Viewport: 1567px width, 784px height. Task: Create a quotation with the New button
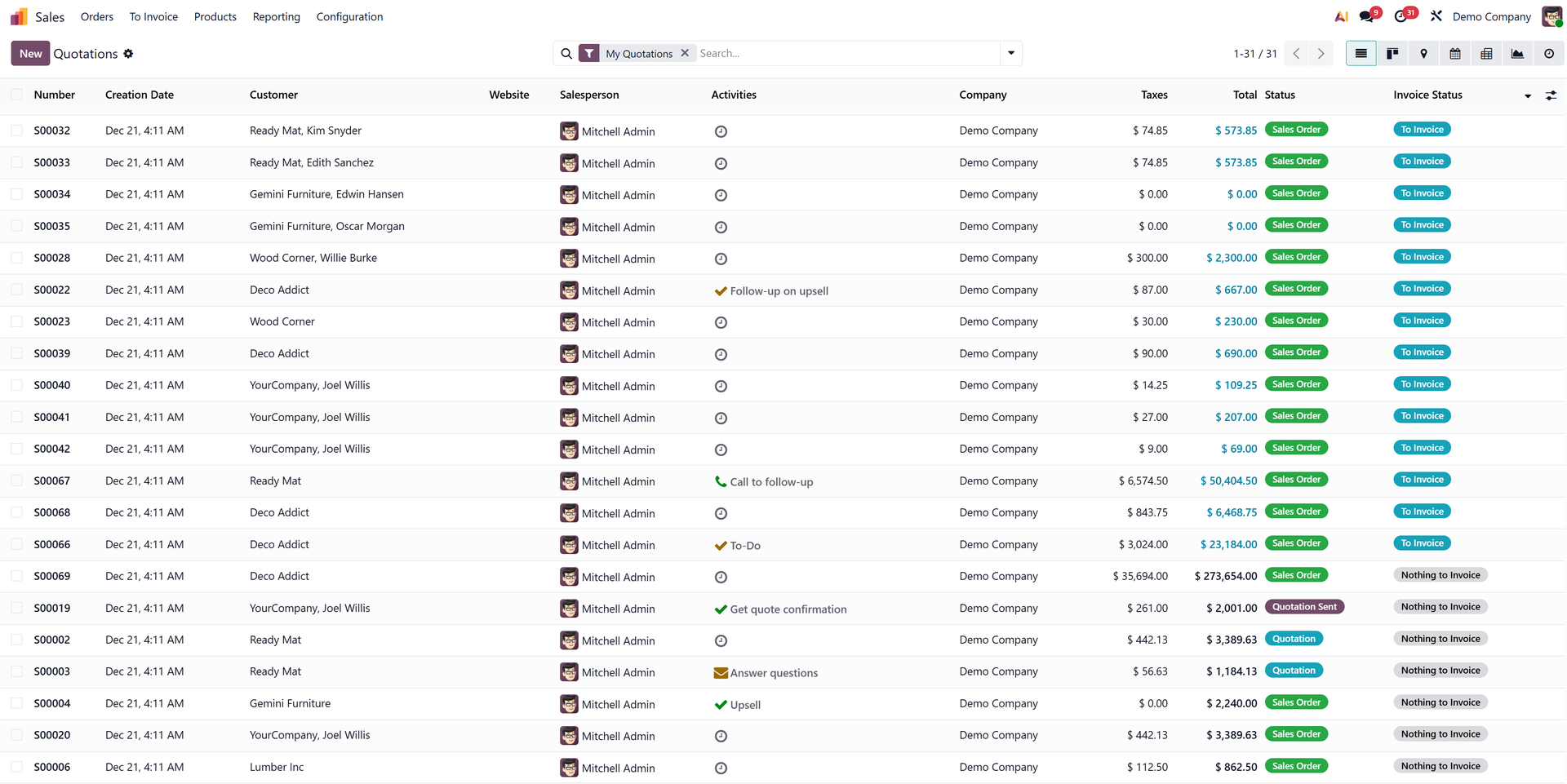point(29,53)
